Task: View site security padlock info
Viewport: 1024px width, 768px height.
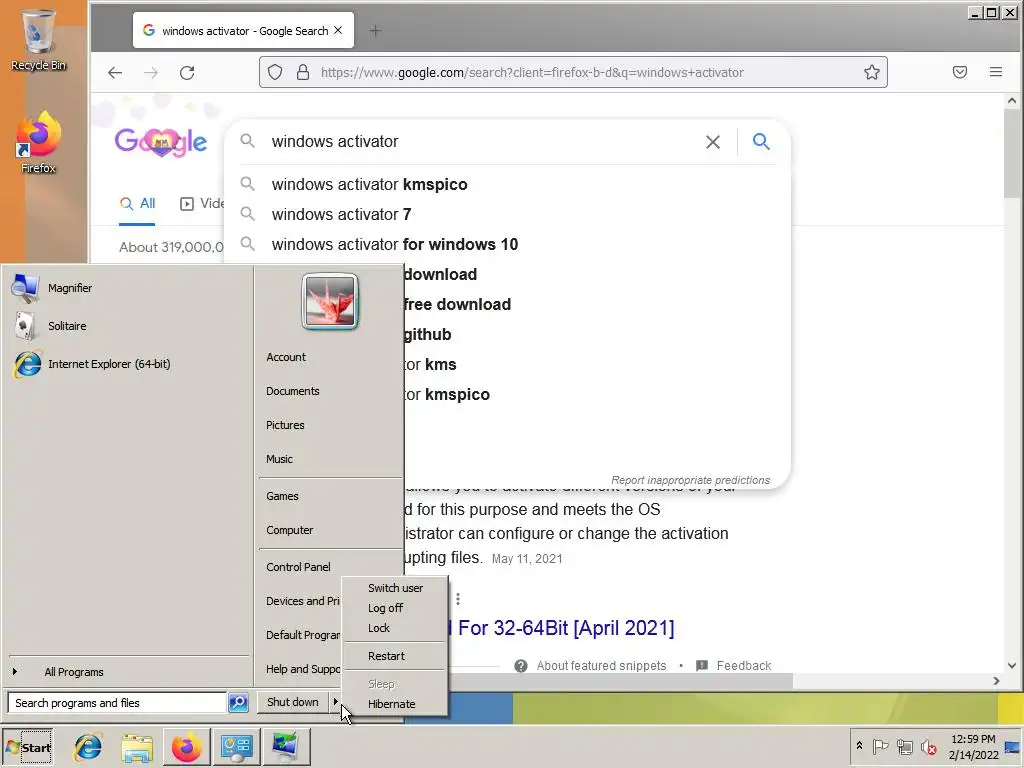Action: point(302,72)
